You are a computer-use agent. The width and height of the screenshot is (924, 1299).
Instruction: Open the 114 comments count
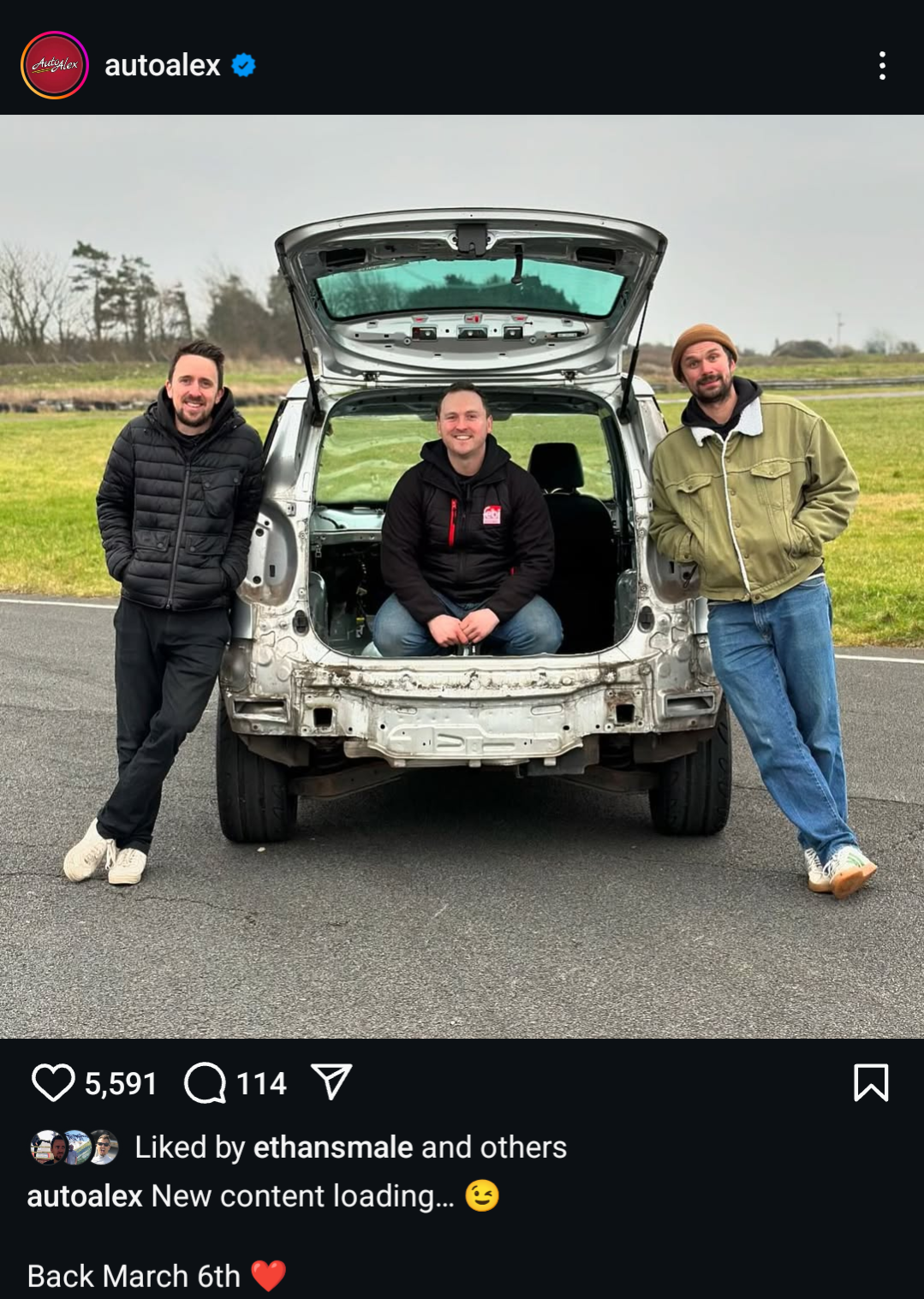(x=261, y=1084)
